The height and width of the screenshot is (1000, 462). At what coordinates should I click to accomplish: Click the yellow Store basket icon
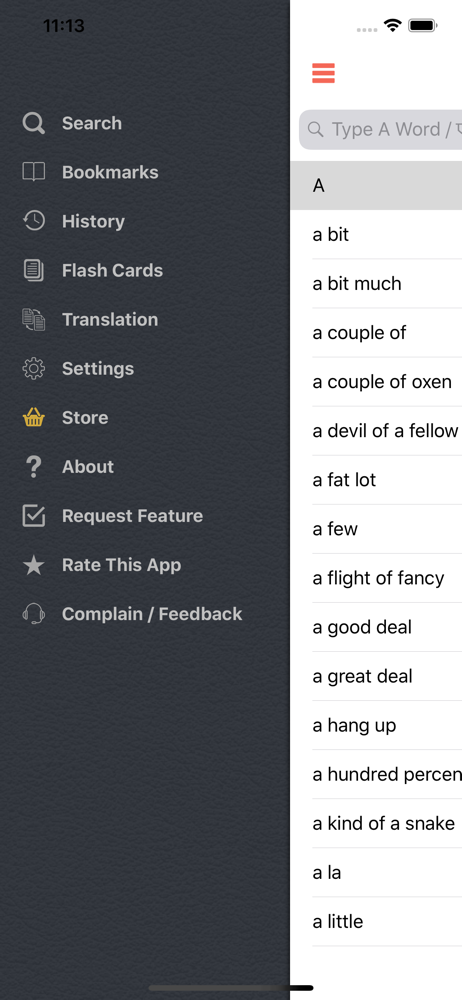click(x=34, y=418)
